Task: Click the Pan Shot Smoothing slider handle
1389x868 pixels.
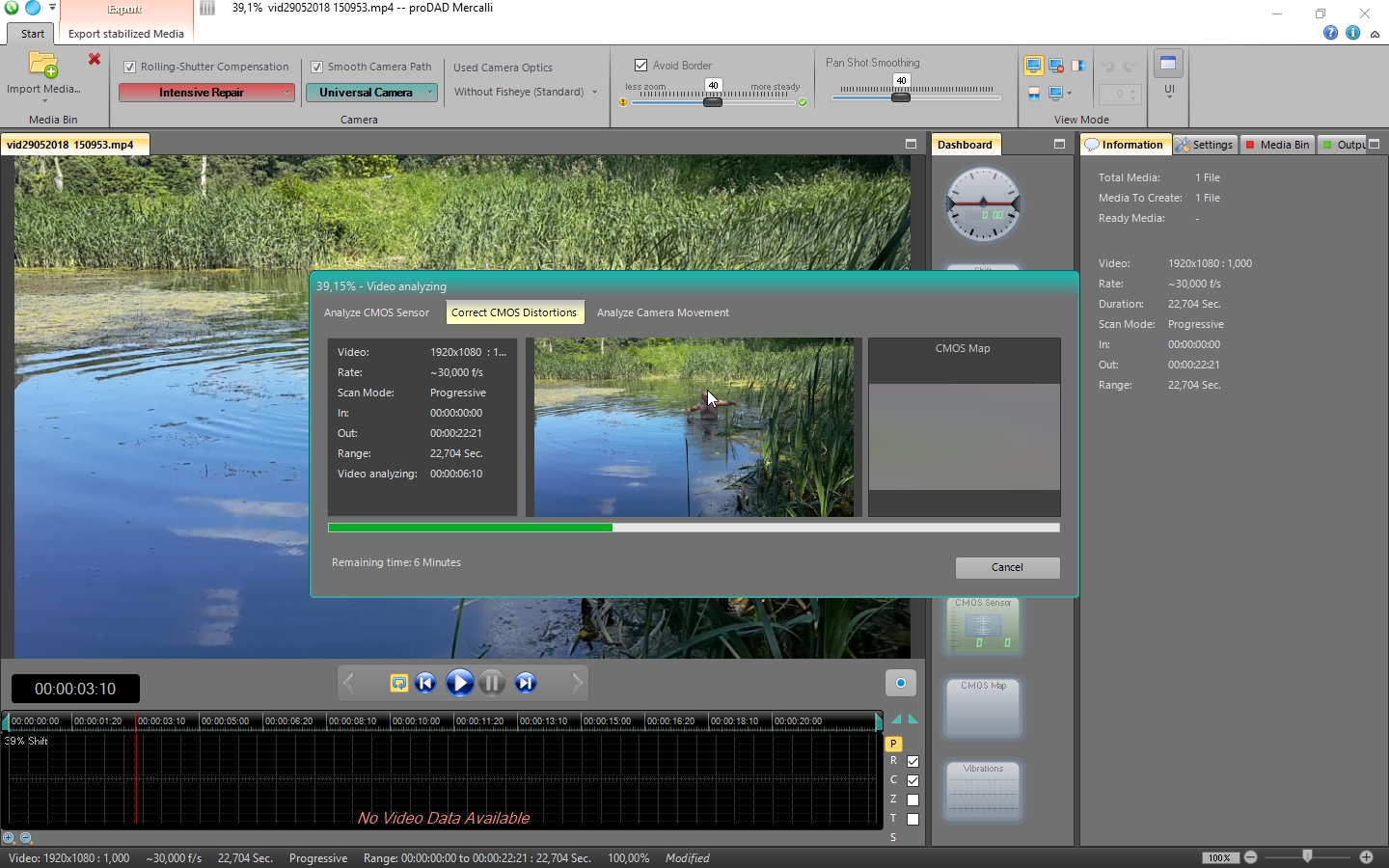Action: coord(901,97)
